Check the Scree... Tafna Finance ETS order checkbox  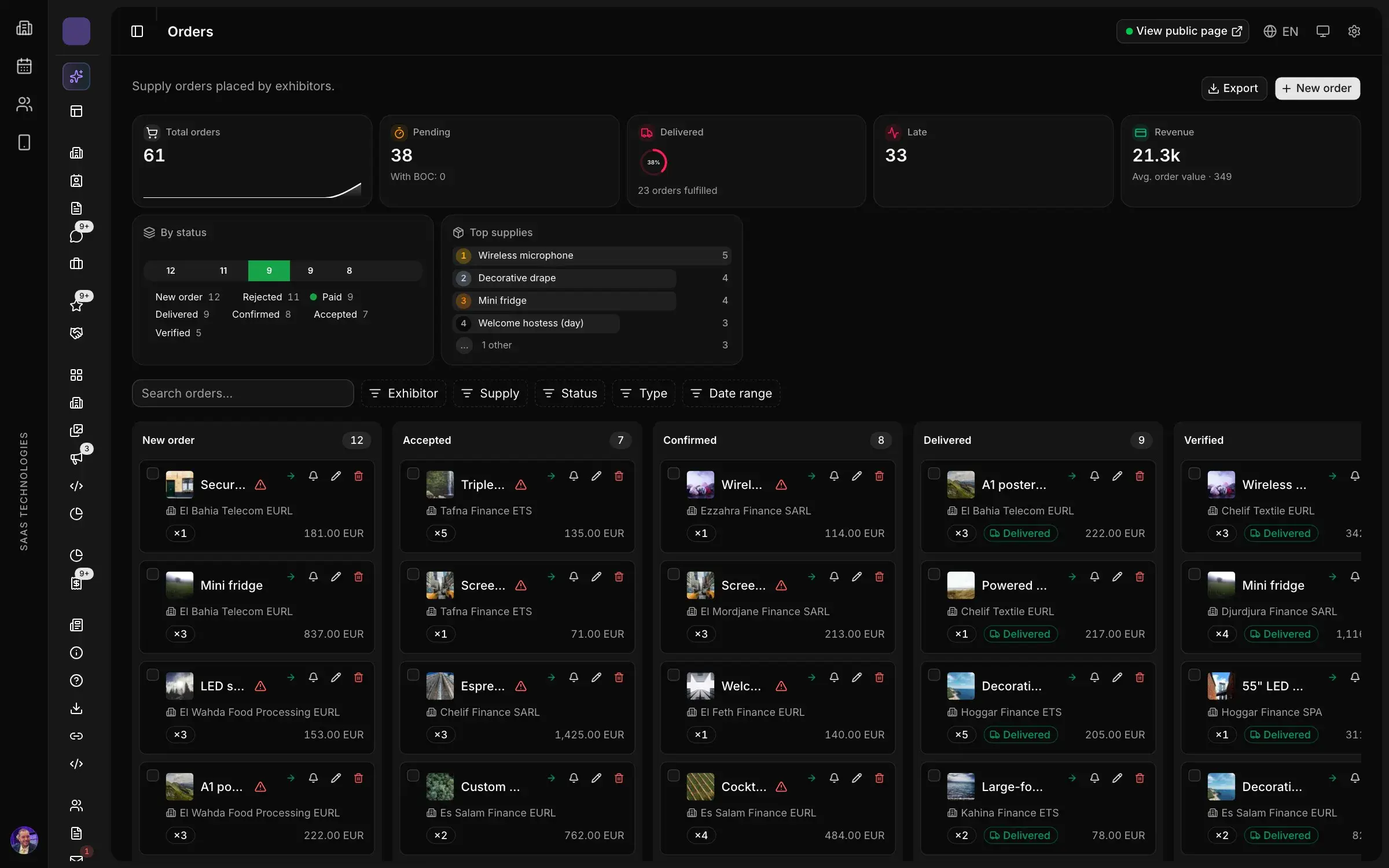tap(413, 574)
